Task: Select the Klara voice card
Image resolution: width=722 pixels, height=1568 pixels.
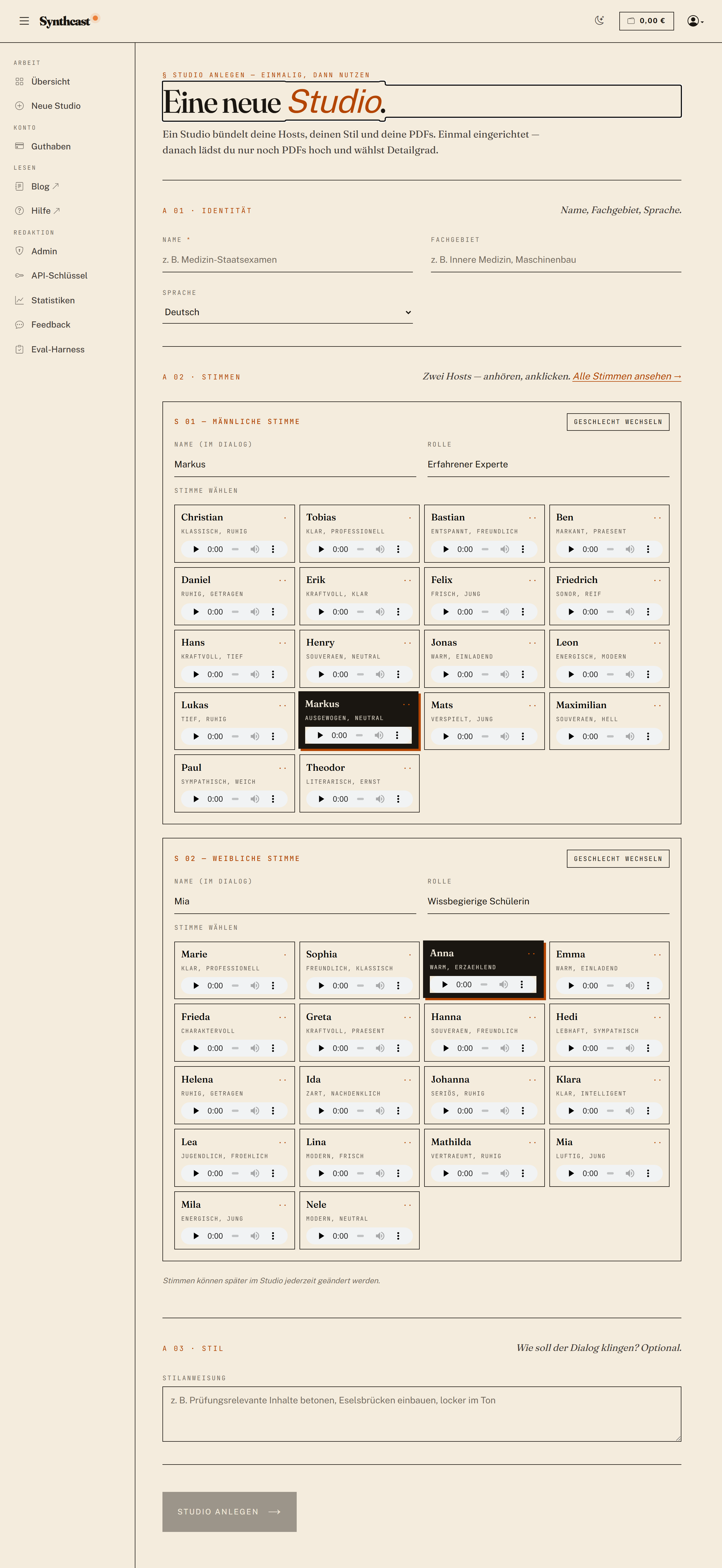Action: click(x=609, y=1096)
